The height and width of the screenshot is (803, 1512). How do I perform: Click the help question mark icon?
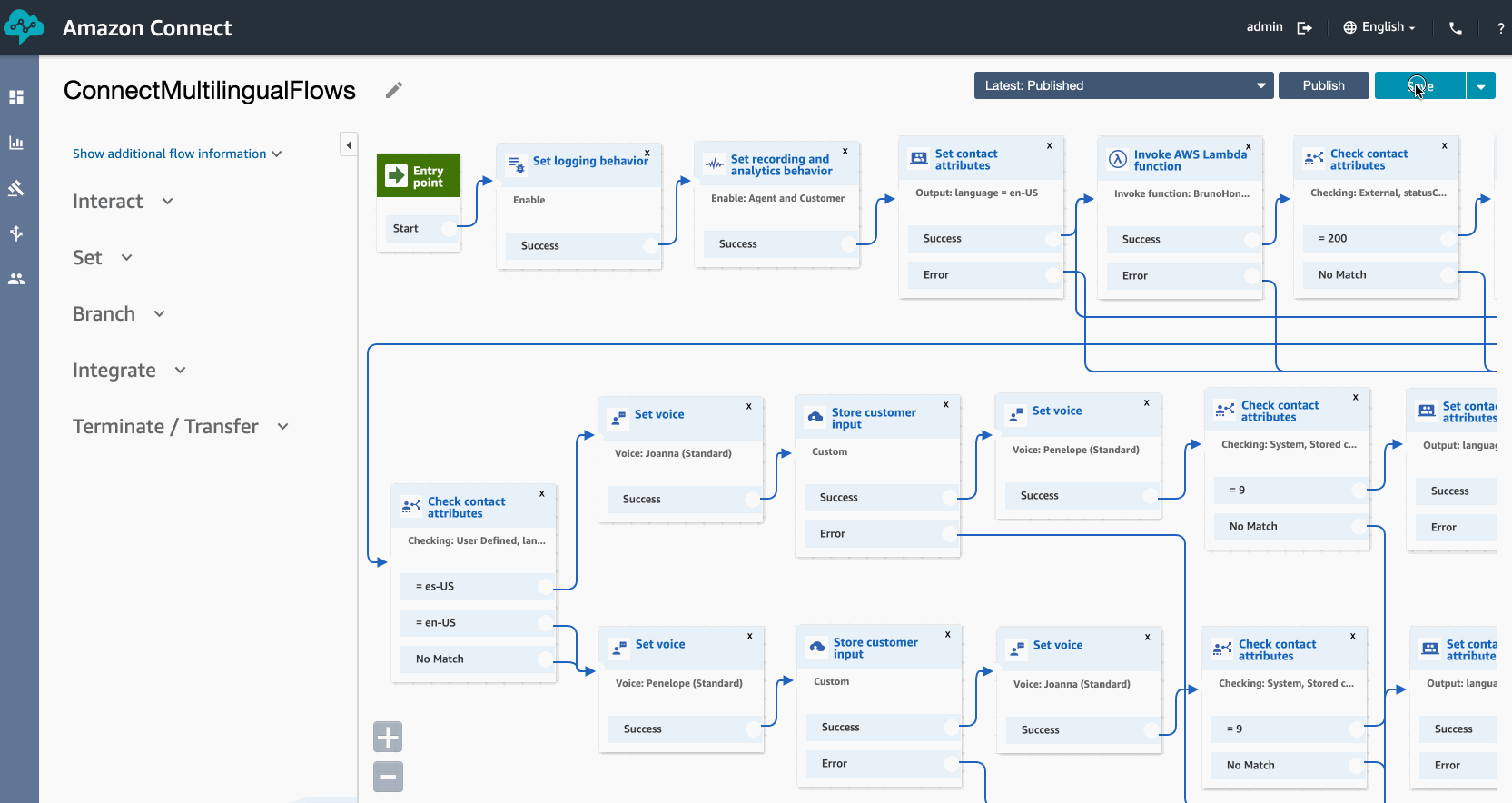[x=1500, y=28]
